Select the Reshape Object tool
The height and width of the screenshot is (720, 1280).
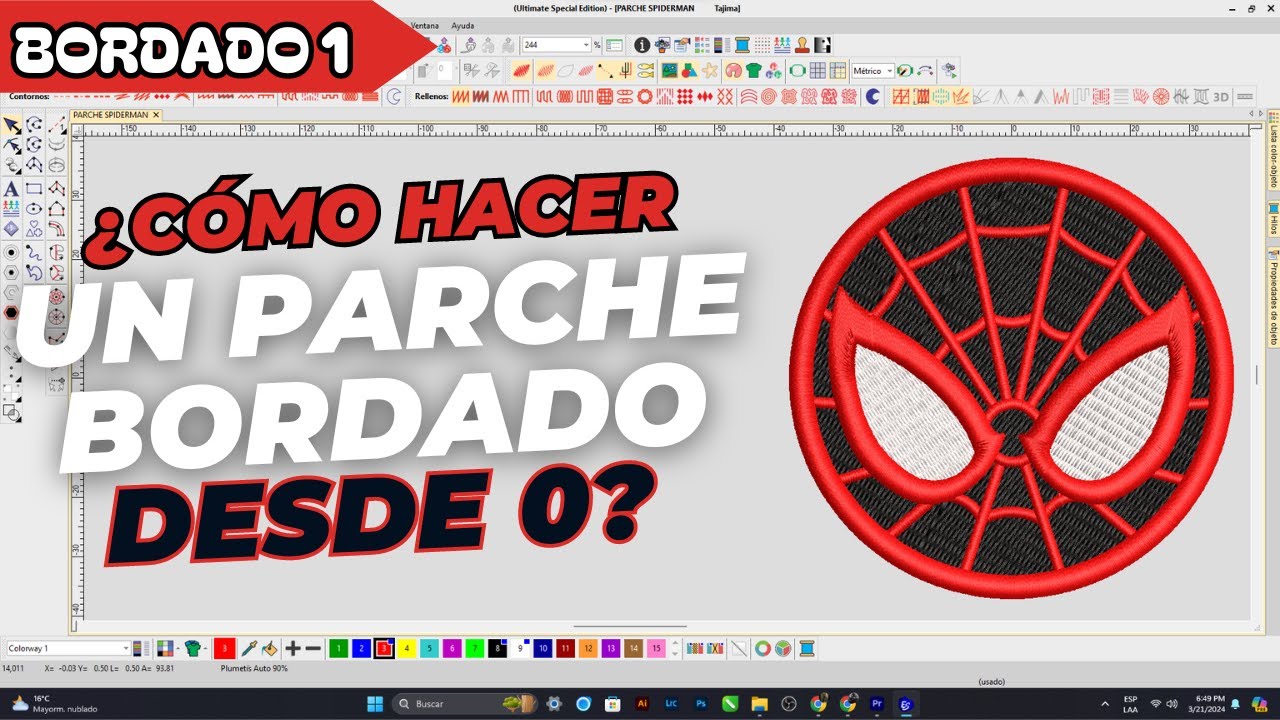[11, 146]
